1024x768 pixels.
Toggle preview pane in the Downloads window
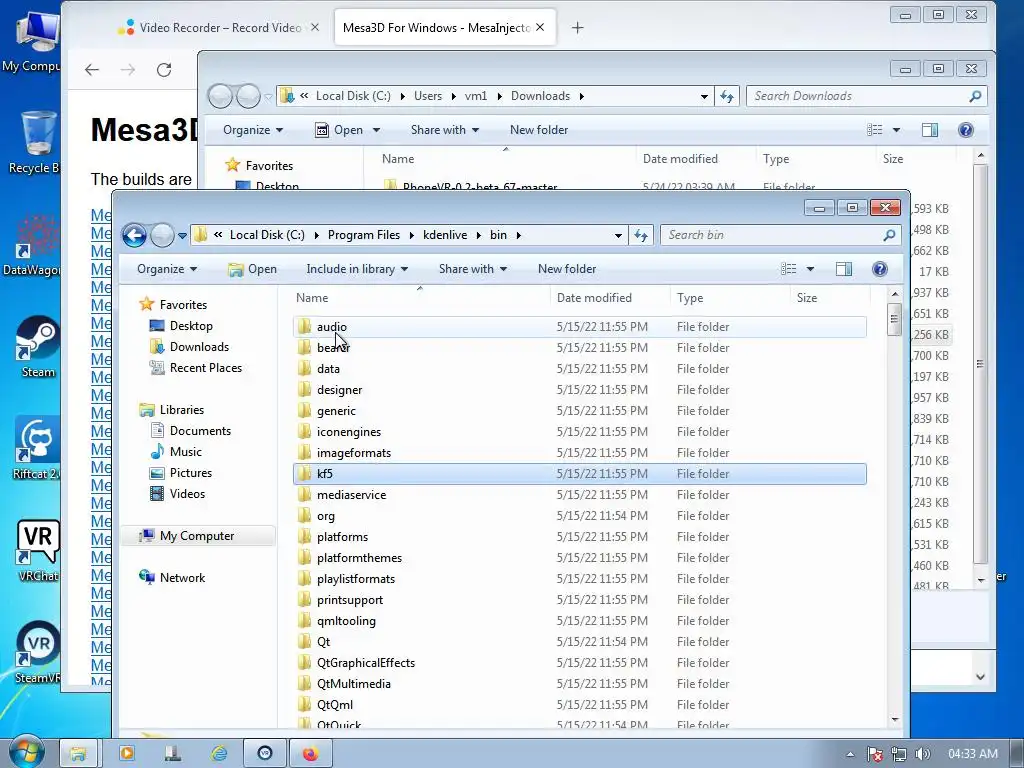[x=930, y=130]
